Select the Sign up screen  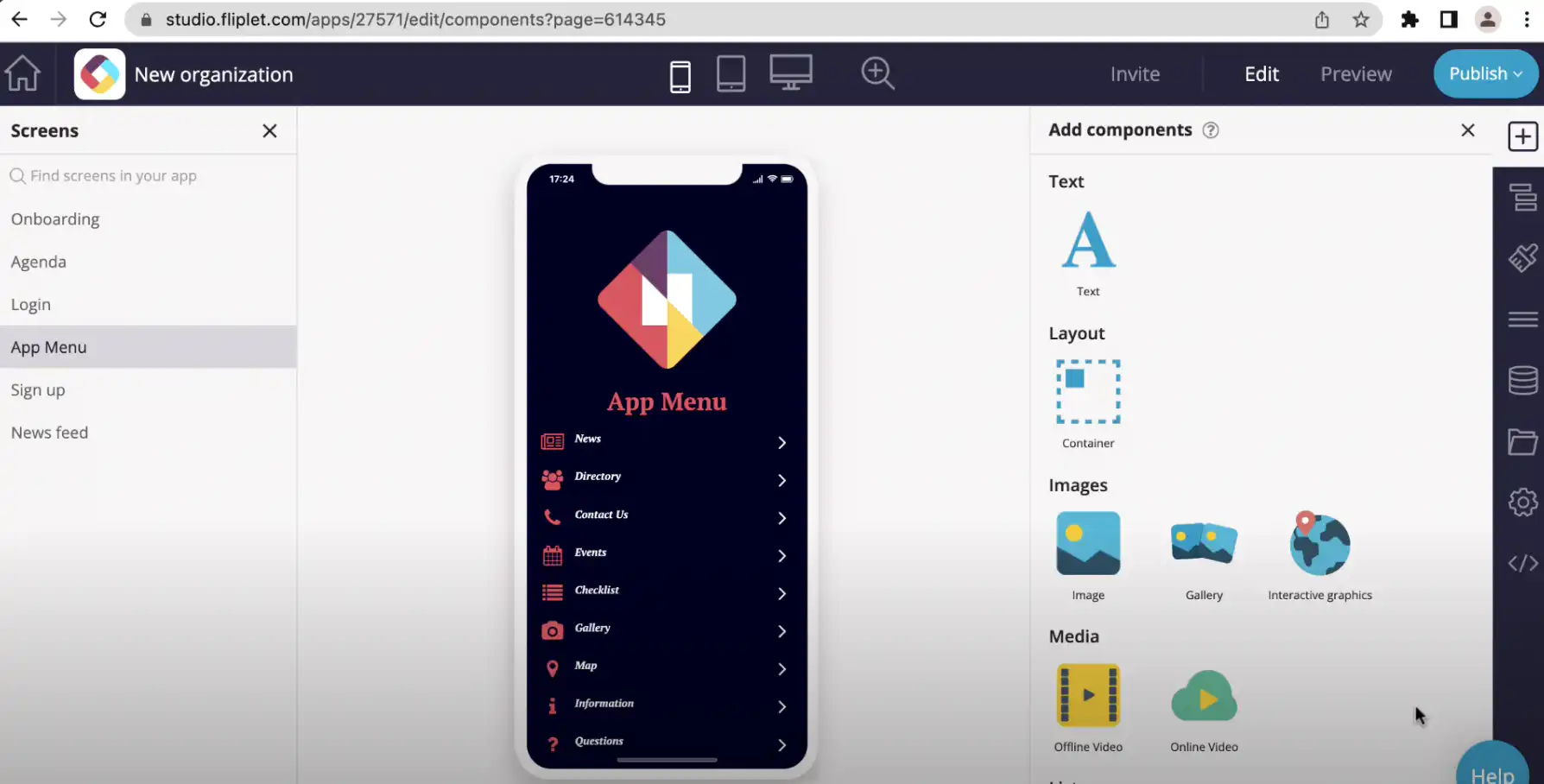(x=149, y=389)
